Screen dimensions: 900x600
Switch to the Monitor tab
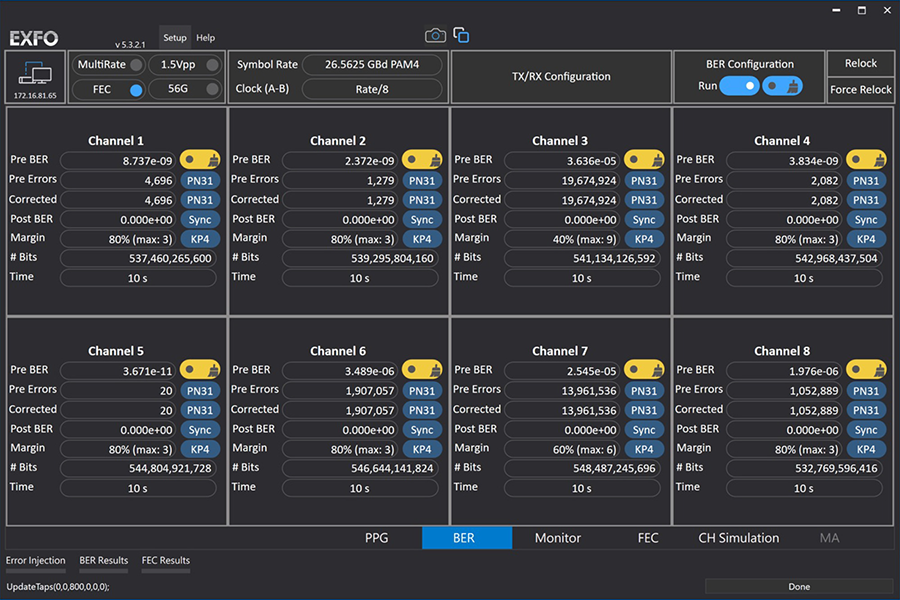[557, 538]
